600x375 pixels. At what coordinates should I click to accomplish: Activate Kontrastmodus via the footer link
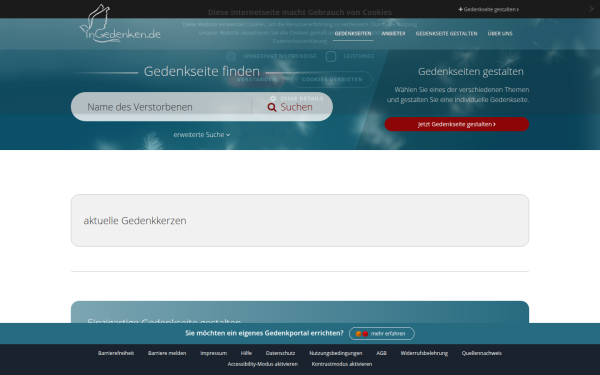click(342, 364)
